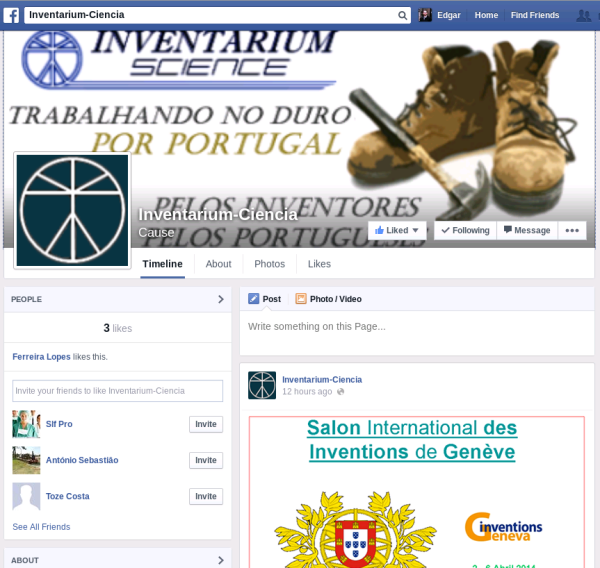Open the 12 hours ago timestamp

tap(307, 392)
